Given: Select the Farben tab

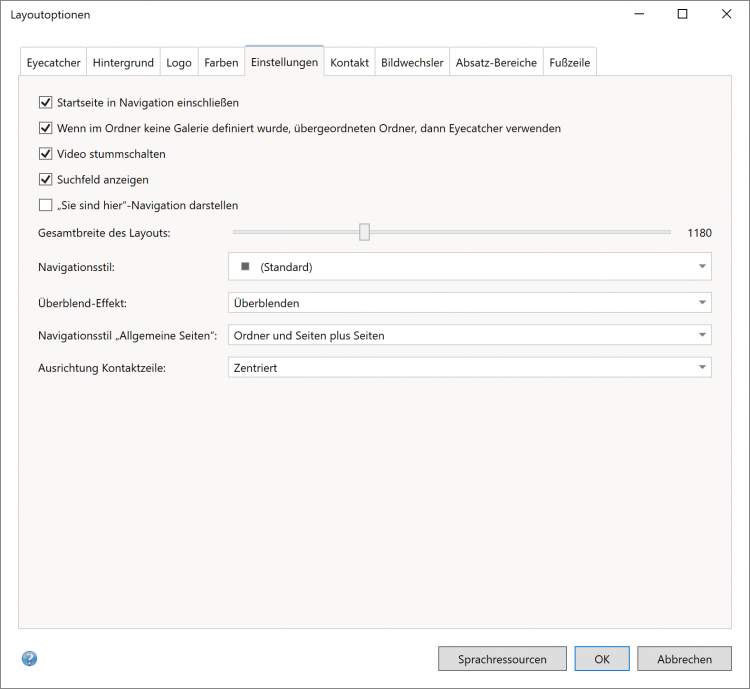Looking at the screenshot, I should point(221,62).
